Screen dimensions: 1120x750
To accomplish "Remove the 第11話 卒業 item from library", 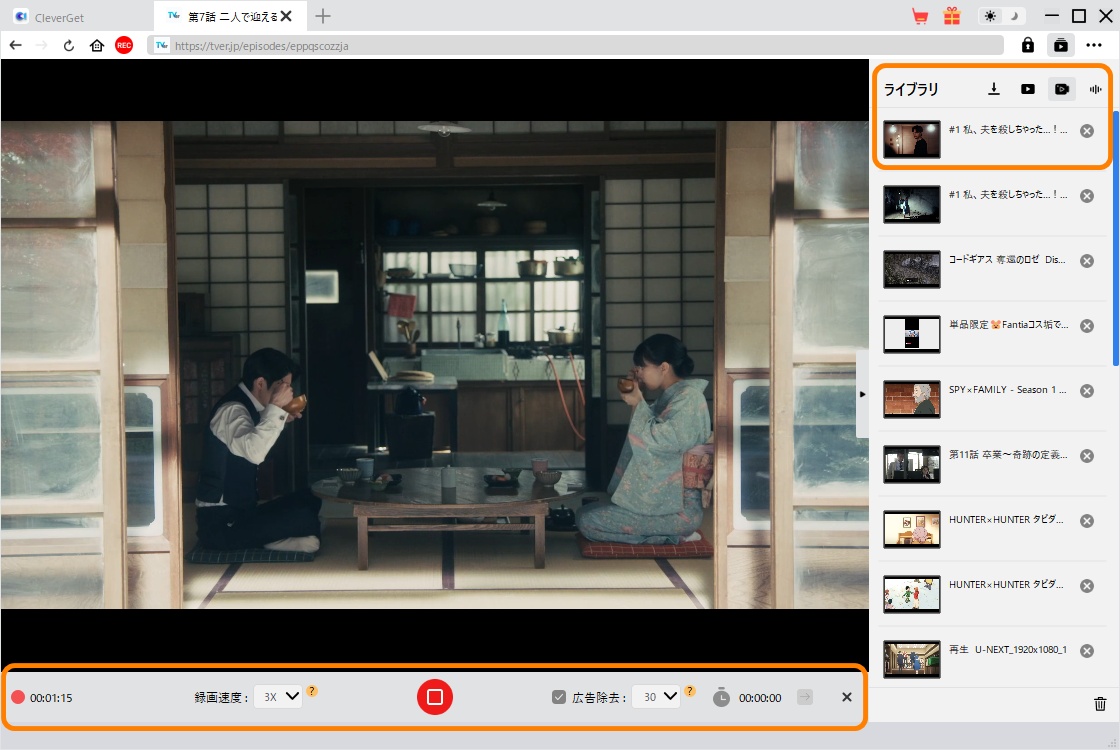I will [x=1086, y=456].
